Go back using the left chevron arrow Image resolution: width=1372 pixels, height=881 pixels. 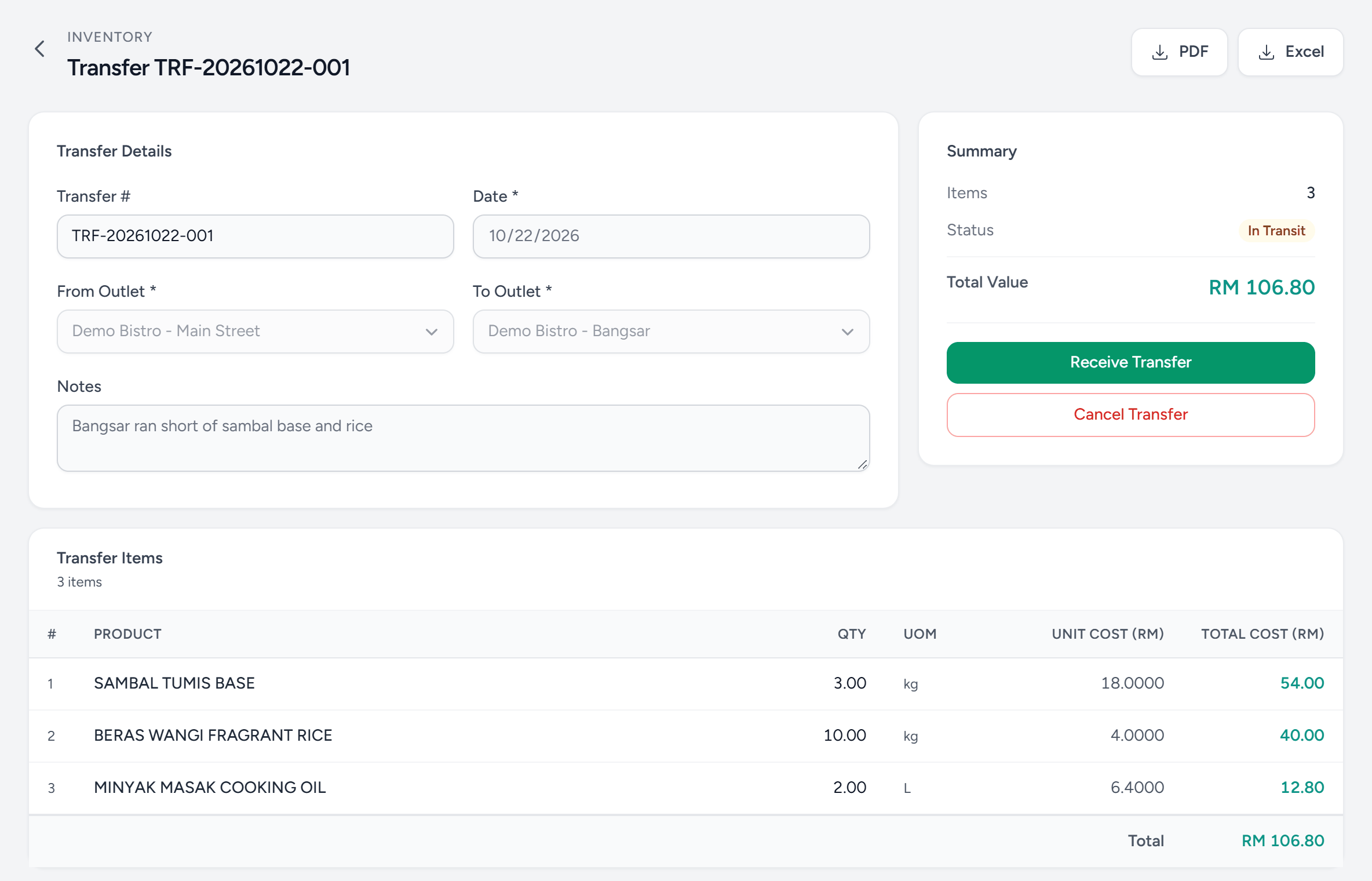39,49
